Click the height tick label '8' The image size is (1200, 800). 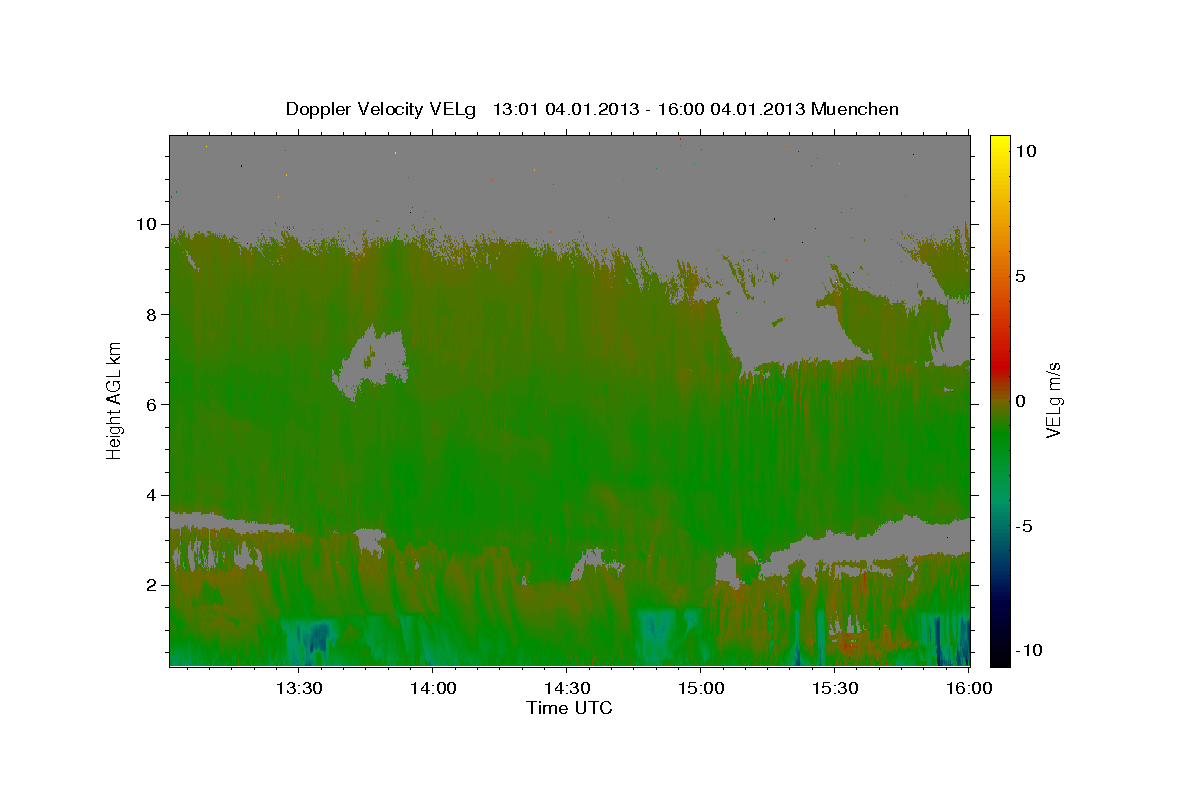[154, 314]
